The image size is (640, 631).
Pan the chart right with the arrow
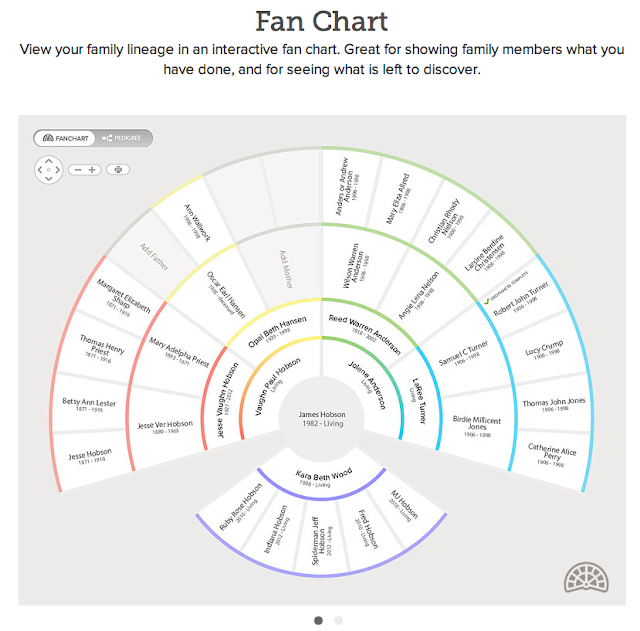tap(57, 169)
